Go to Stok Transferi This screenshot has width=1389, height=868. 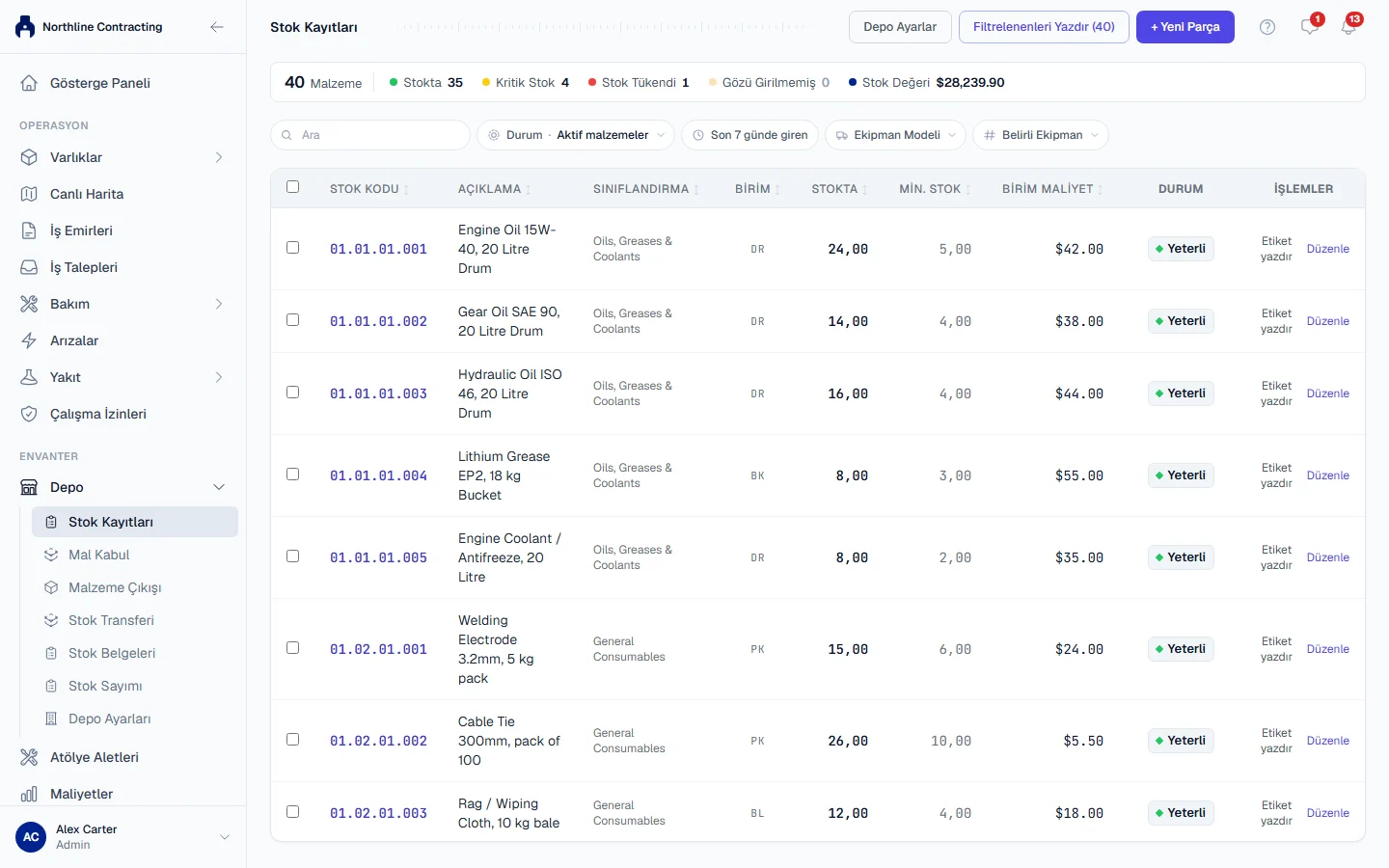135,620
